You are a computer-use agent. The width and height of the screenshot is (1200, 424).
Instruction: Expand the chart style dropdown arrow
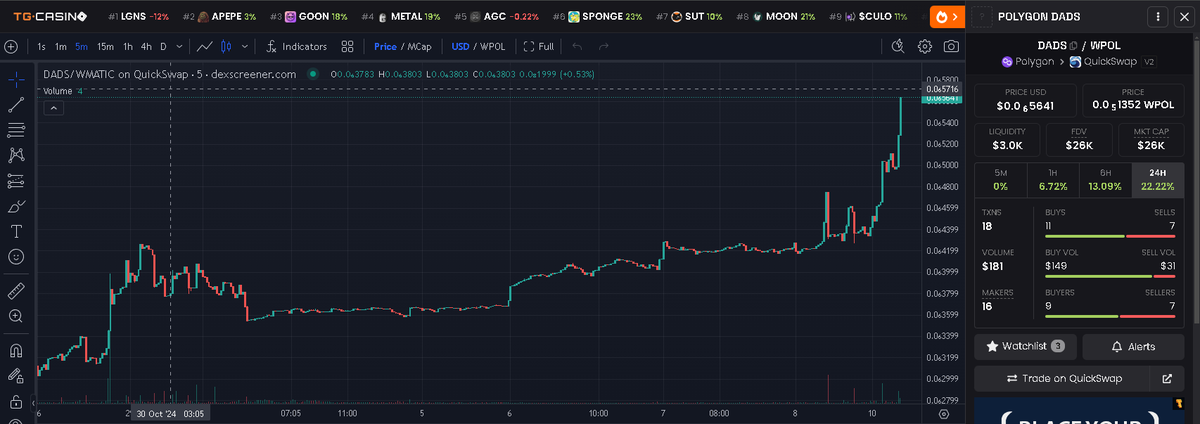[244, 46]
